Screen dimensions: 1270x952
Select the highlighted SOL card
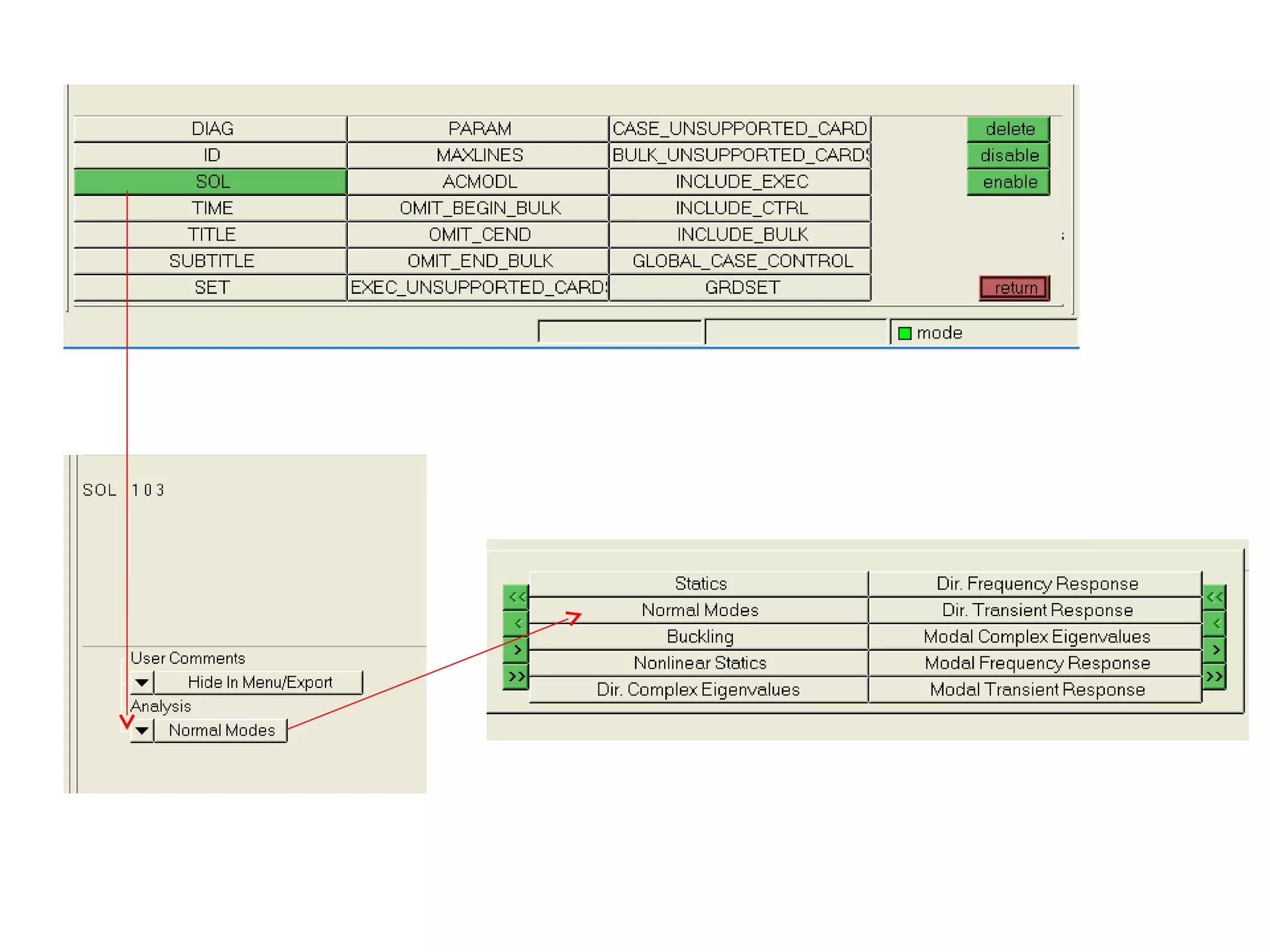point(210,182)
